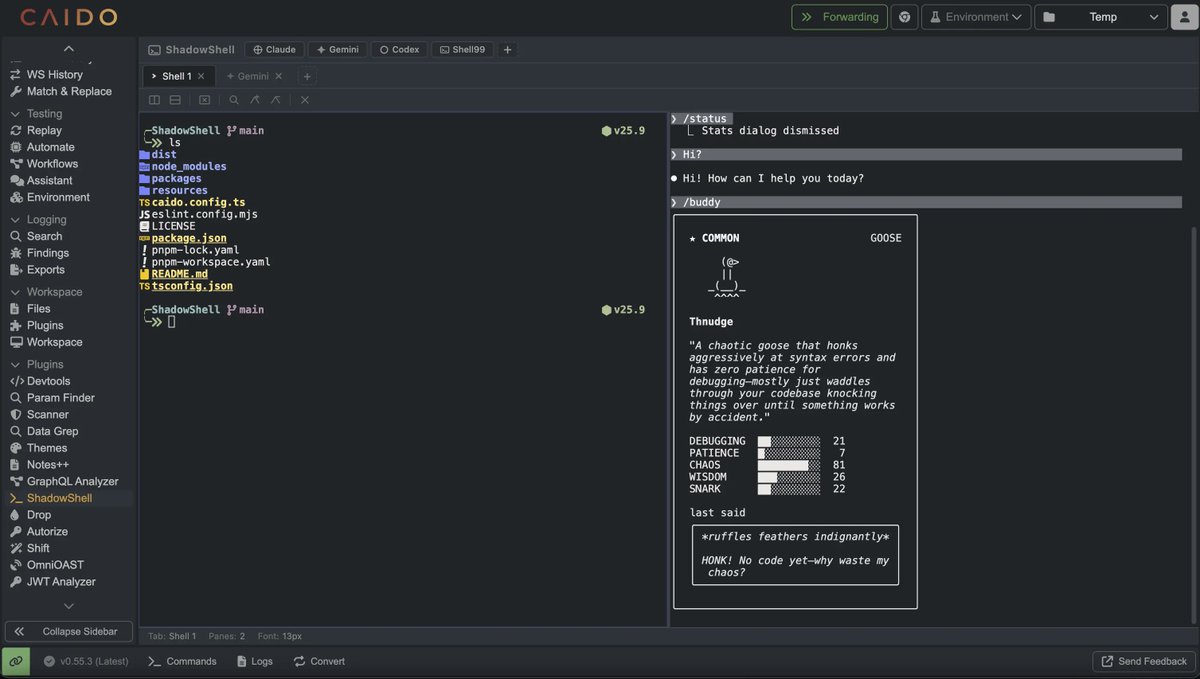
Task: Open the Temp project dropdown
Action: [x=1101, y=17]
